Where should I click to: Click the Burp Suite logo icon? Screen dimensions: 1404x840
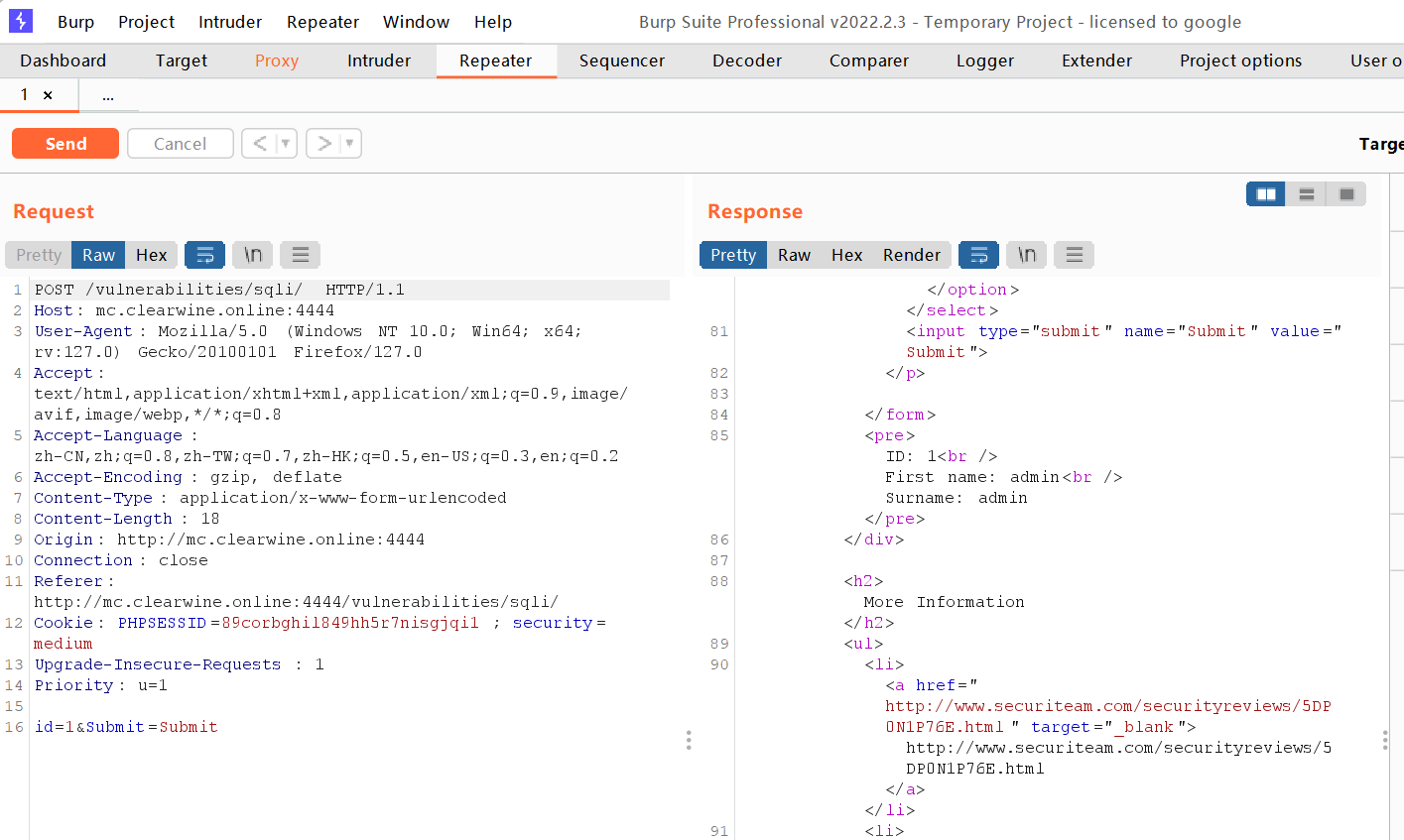[20, 21]
